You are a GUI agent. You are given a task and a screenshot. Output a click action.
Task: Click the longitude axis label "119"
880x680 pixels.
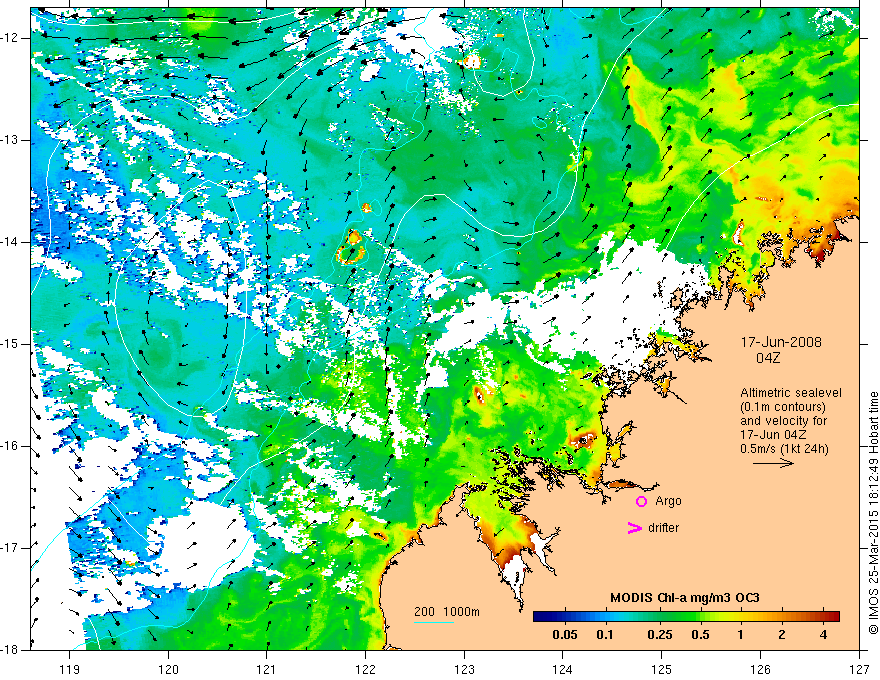pyautogui.click(x=70, y=669)
